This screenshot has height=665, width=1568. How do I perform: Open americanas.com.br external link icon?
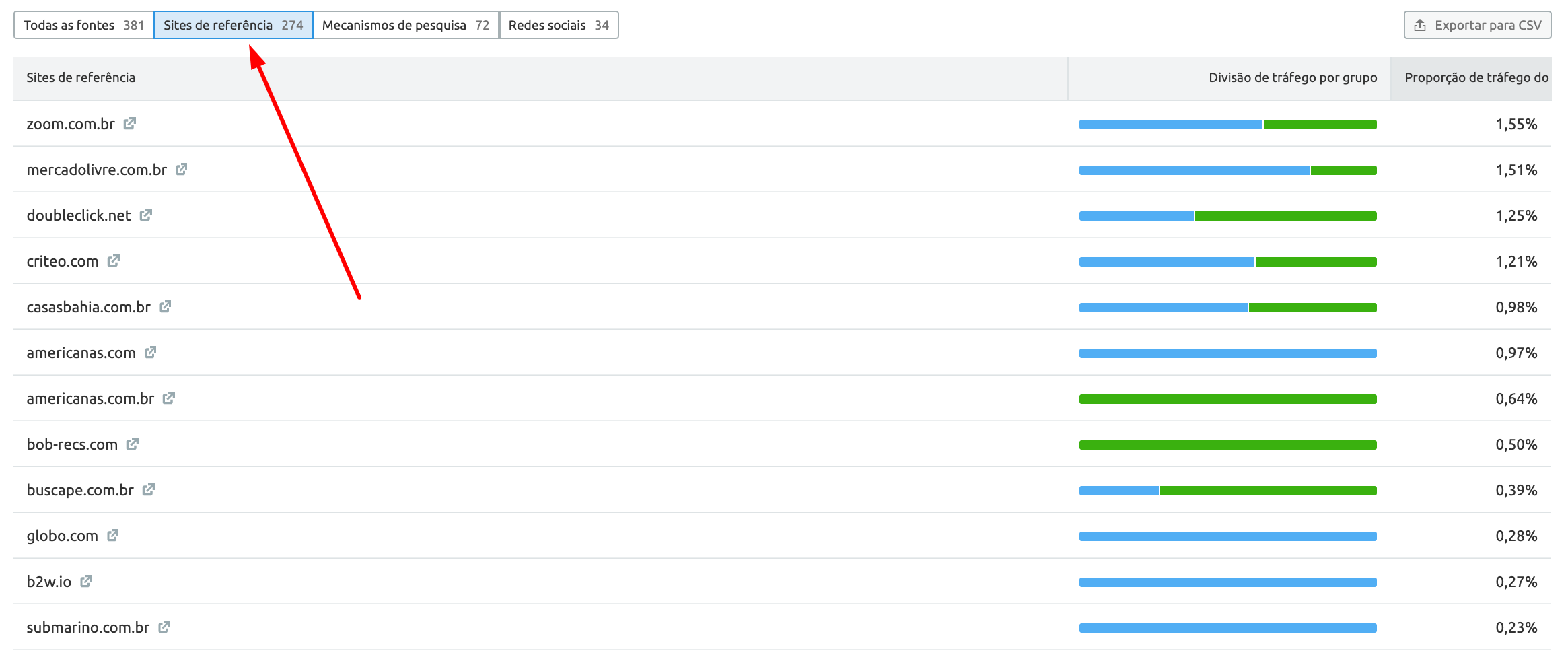[169, 398]
